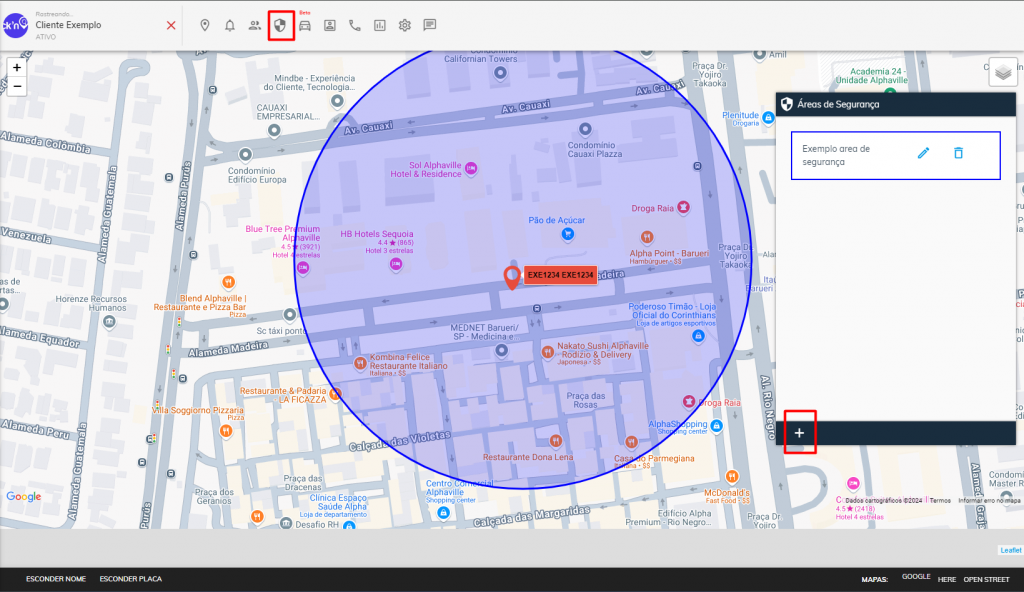Click the Esconder Nome option
Screen dimensions: 1024x592
pos(56,579)
